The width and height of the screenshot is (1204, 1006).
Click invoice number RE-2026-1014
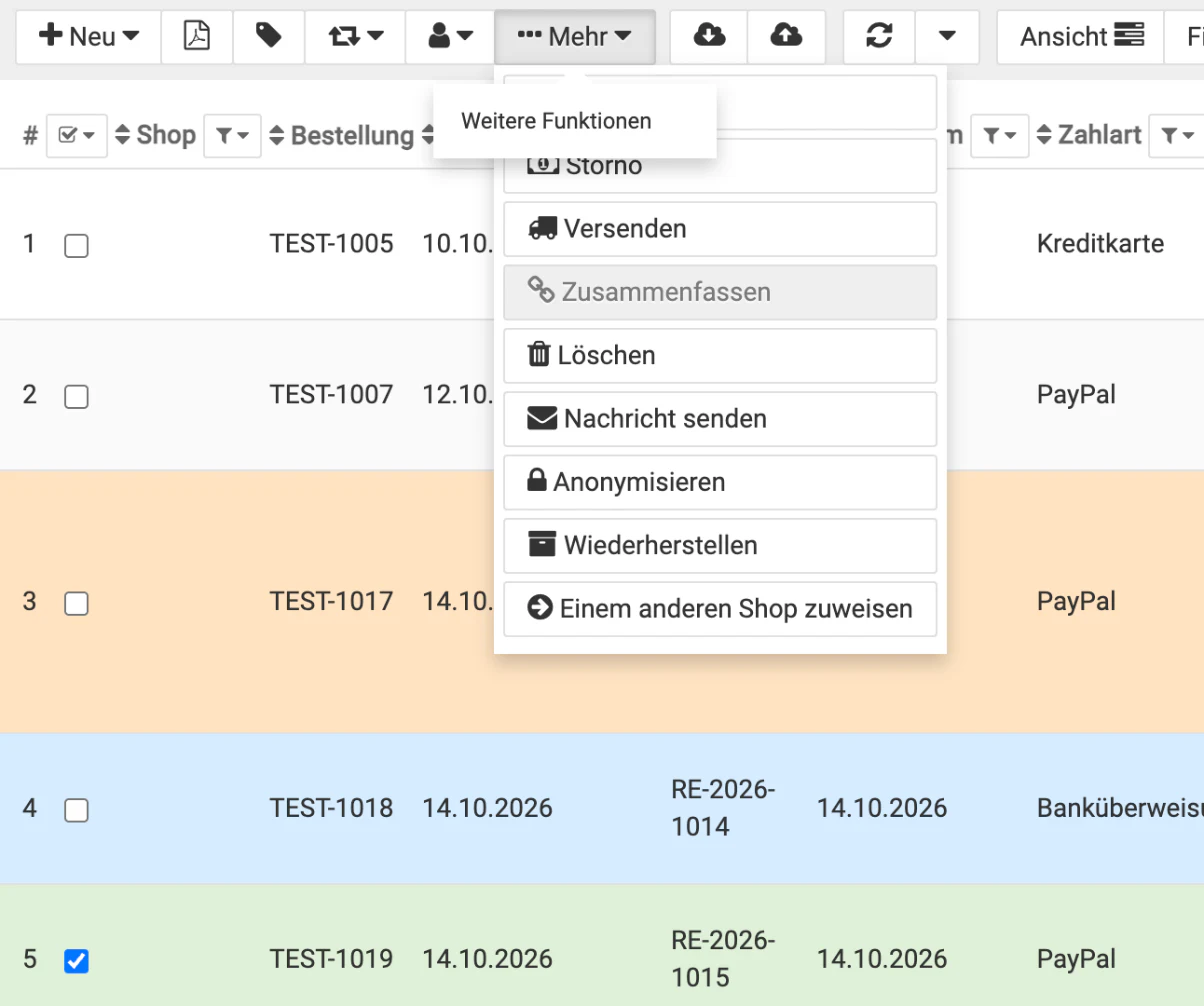click(x=723, y=808)
